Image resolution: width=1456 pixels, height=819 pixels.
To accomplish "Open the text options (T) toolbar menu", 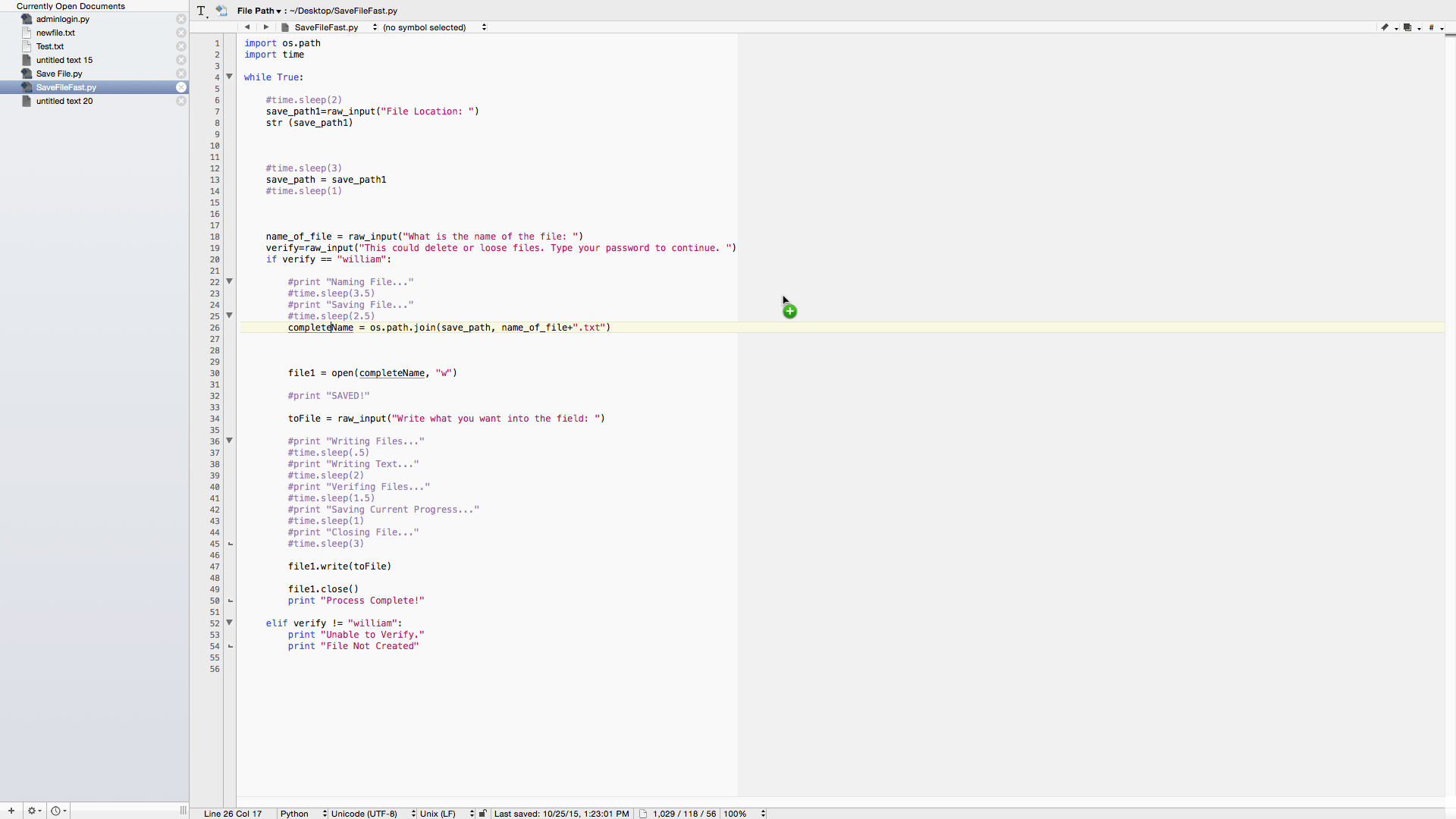I will 202,11.
